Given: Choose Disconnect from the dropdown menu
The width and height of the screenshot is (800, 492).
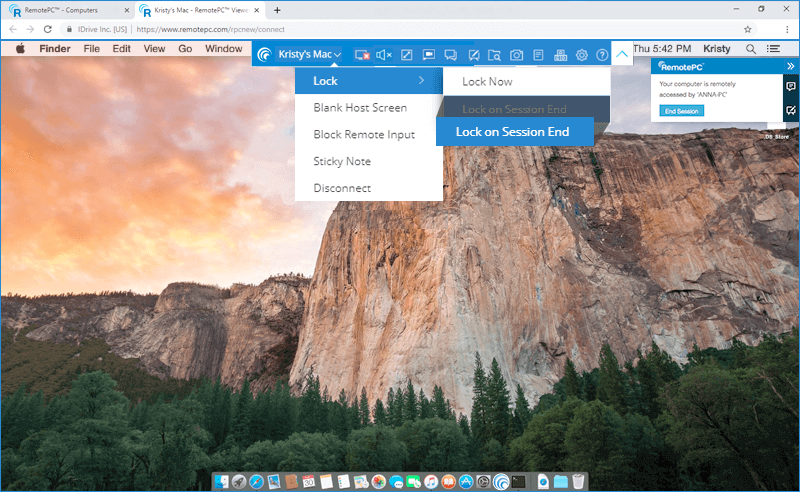Looking at the screenshot, I should pyautogui.click(x=342, y=188).
